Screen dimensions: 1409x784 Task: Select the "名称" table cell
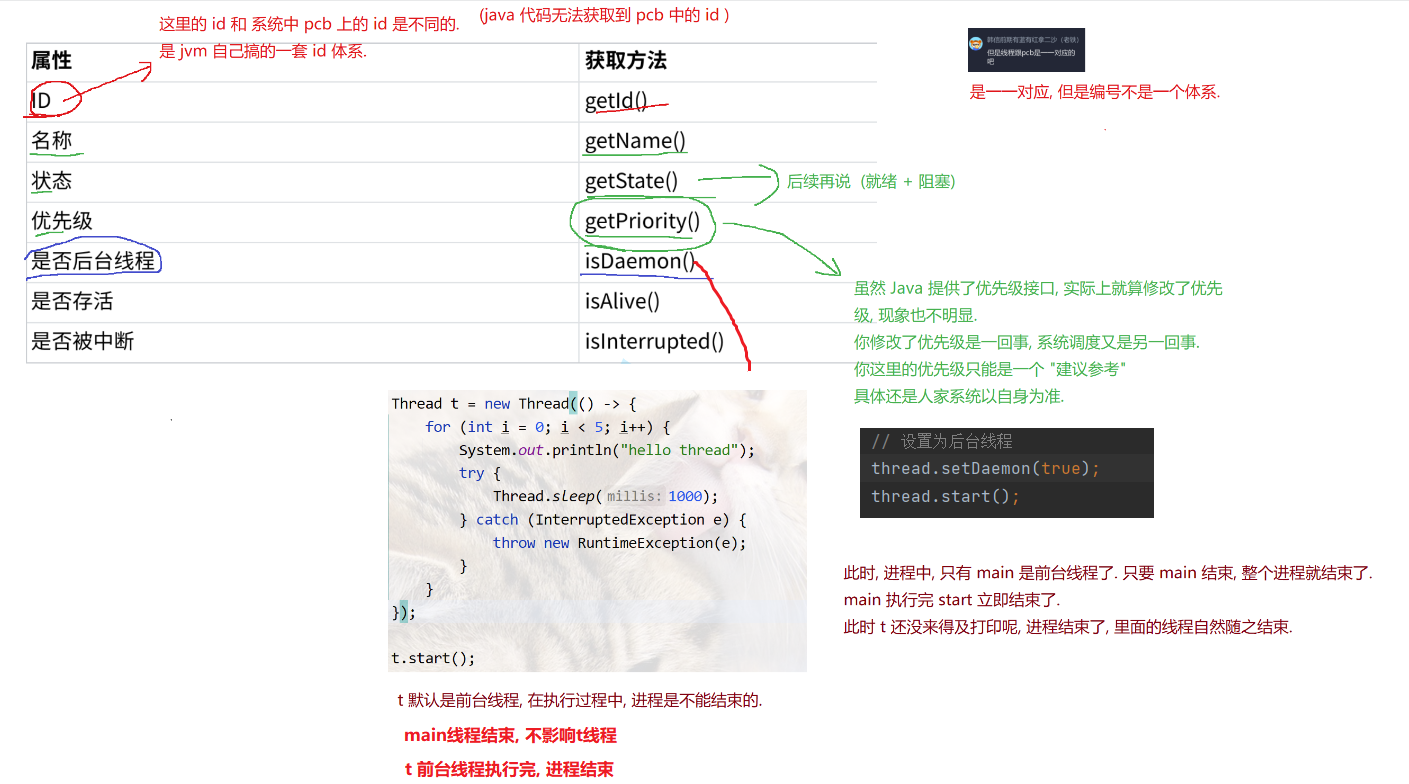click(52, 141)
